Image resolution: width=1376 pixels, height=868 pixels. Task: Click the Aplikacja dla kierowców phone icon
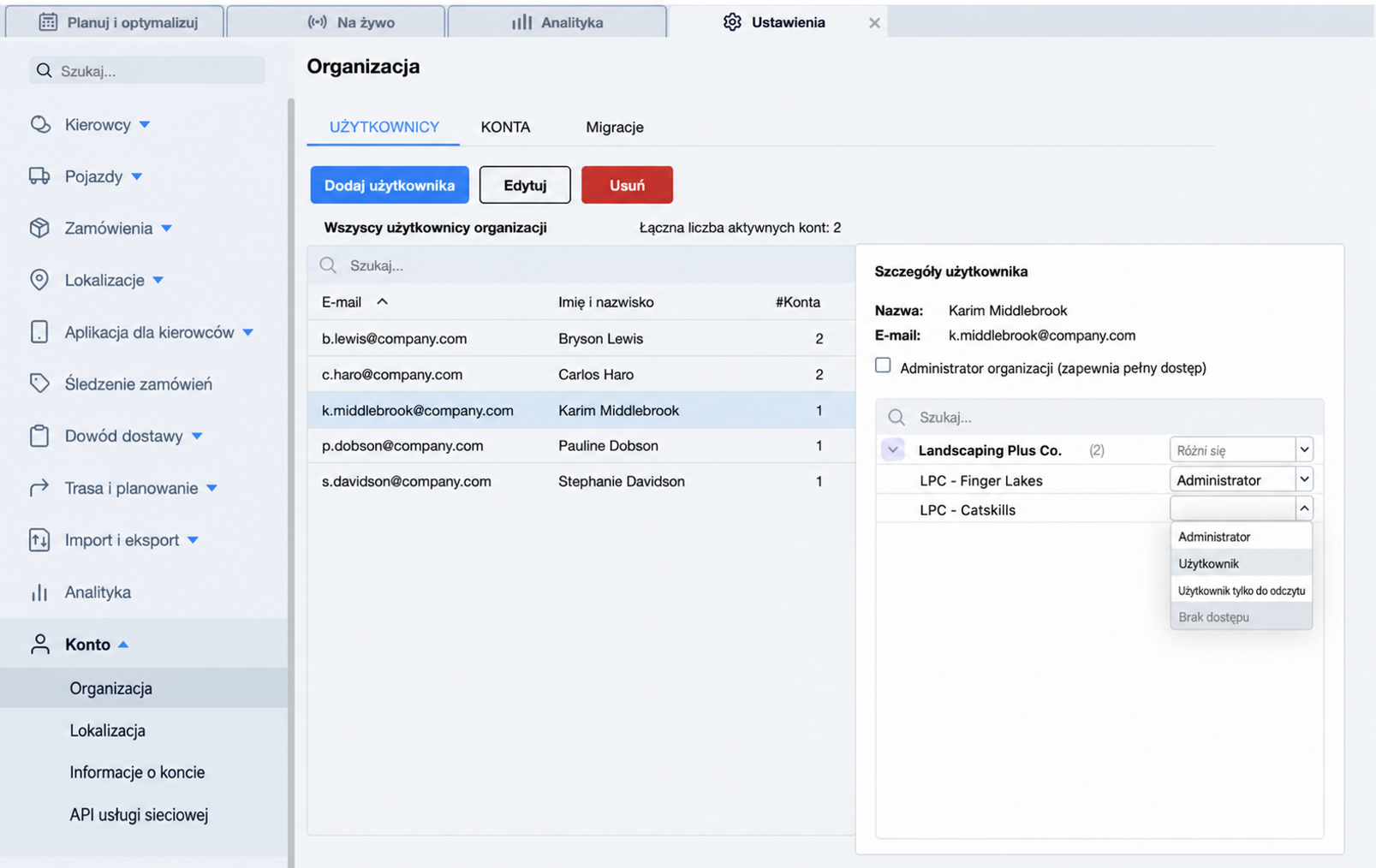point(39,332)
